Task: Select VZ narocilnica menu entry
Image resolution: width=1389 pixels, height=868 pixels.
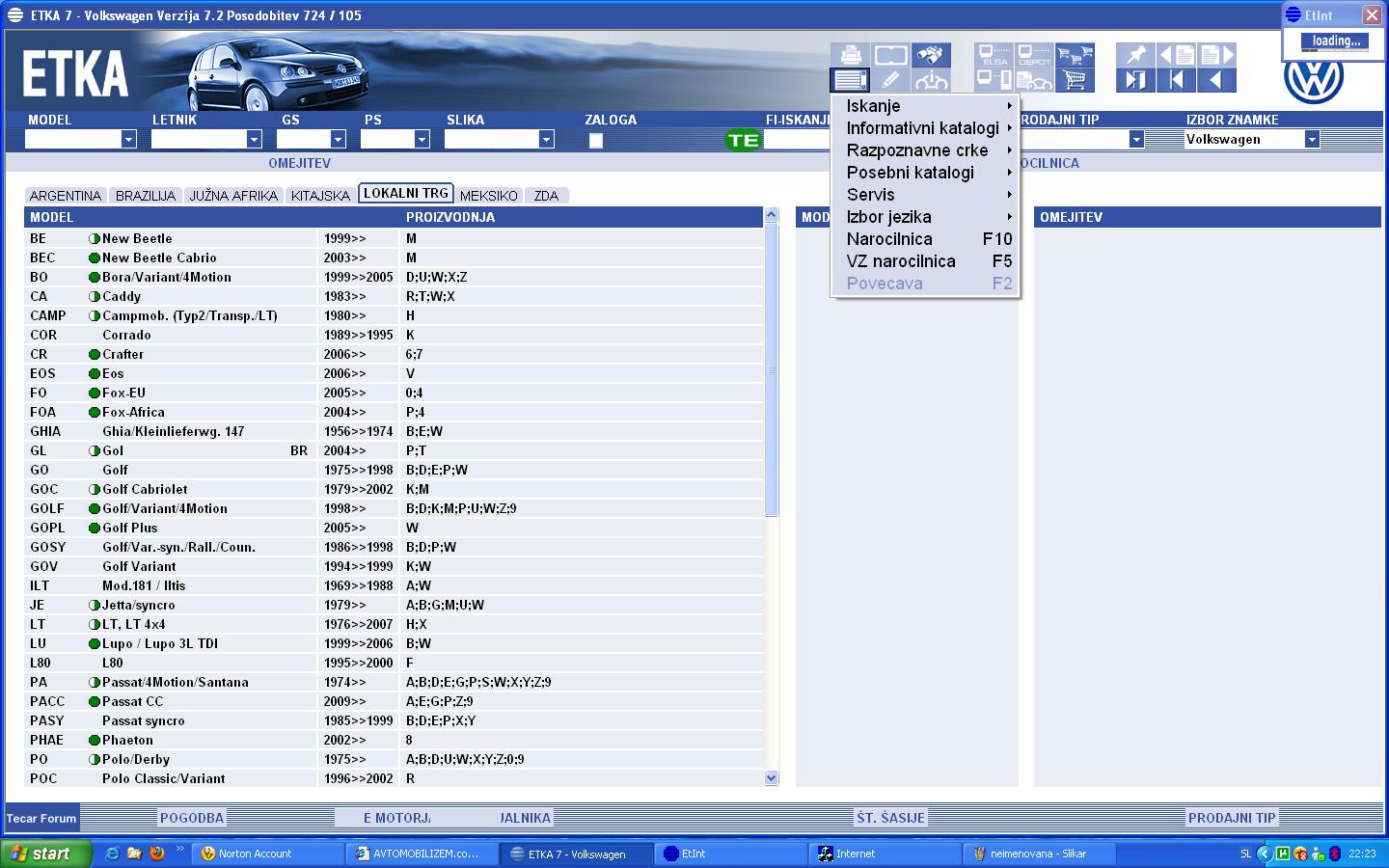Action: 926,261
